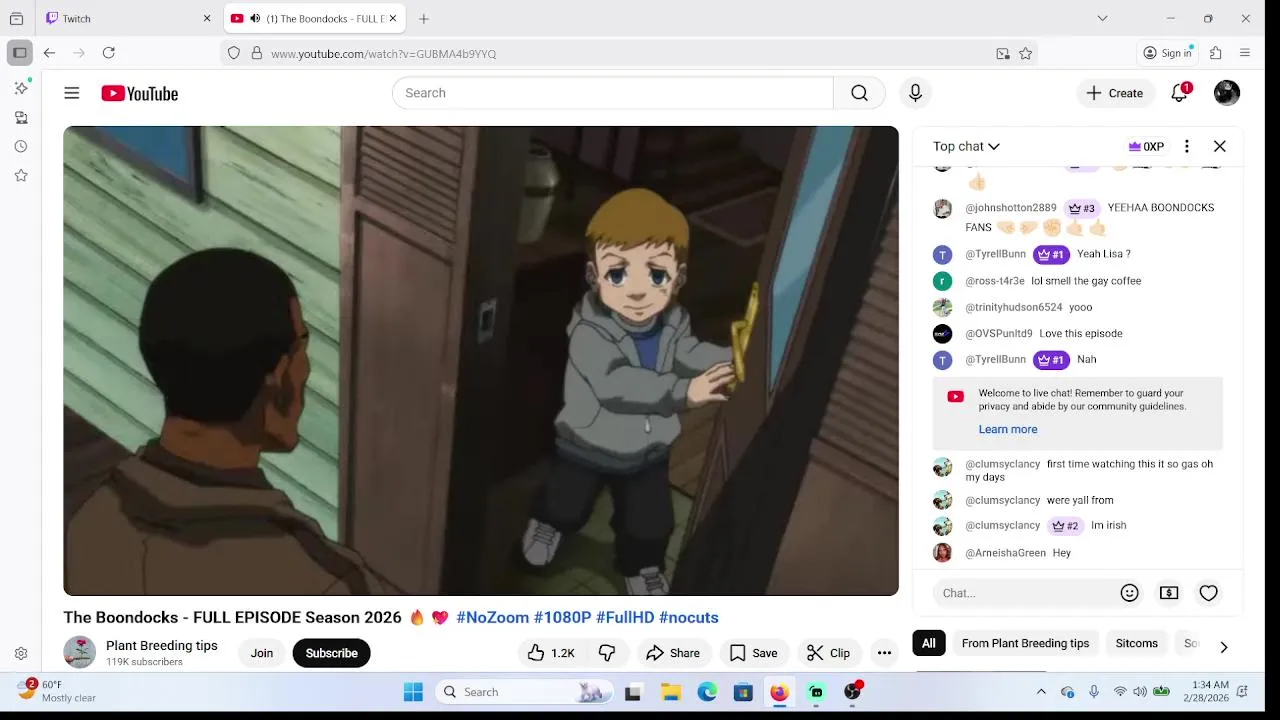Open more actions ellipsis below video
Screen dimensions: 1280x720
pyautogui.click(x=884, y=653)
